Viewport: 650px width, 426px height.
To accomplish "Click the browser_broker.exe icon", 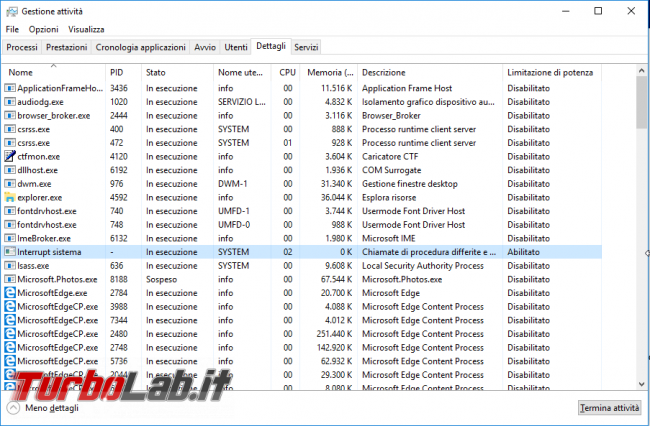I will point(10,115).
